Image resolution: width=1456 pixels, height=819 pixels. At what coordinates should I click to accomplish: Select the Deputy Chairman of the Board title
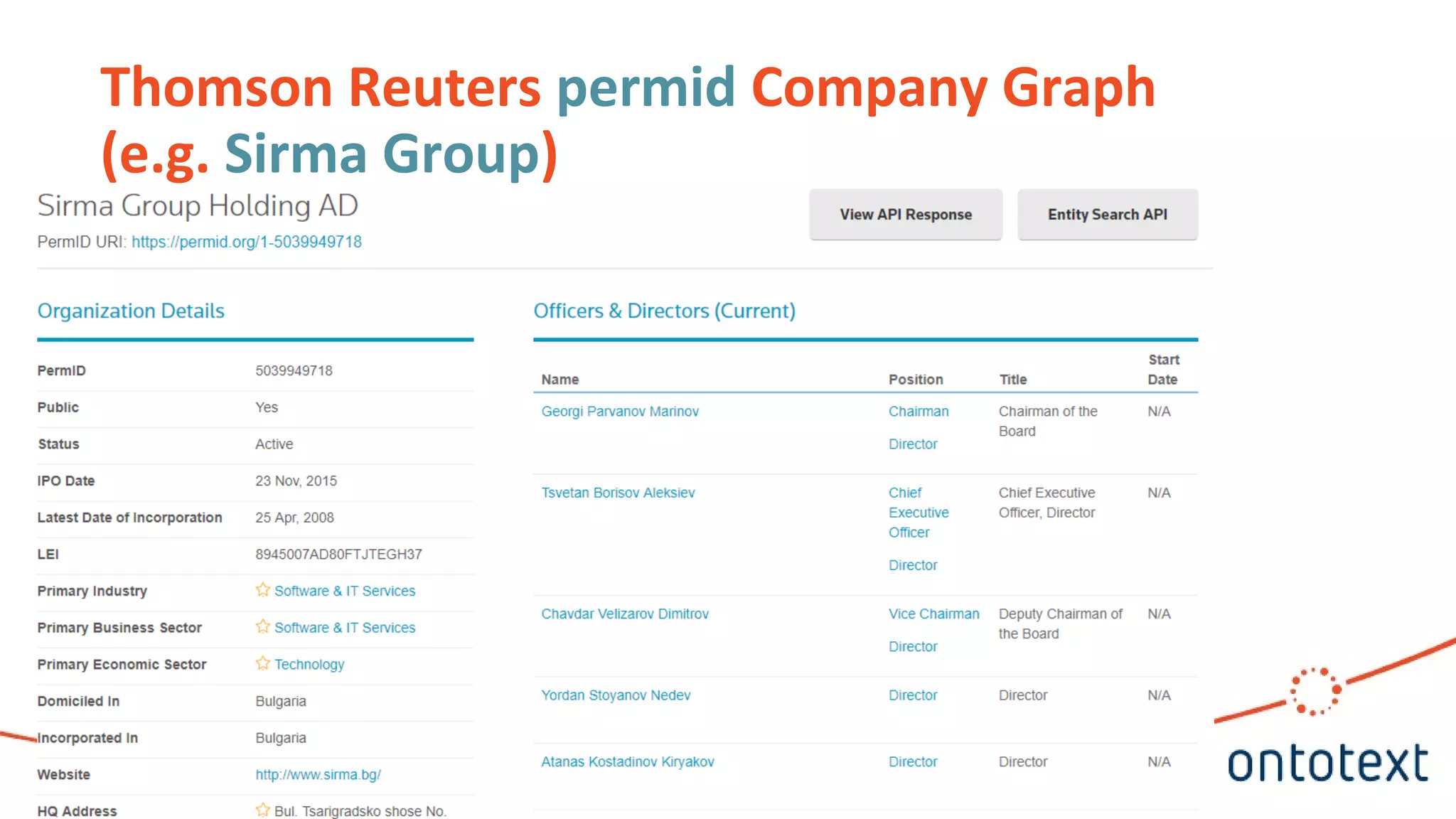click(1061, 623)
